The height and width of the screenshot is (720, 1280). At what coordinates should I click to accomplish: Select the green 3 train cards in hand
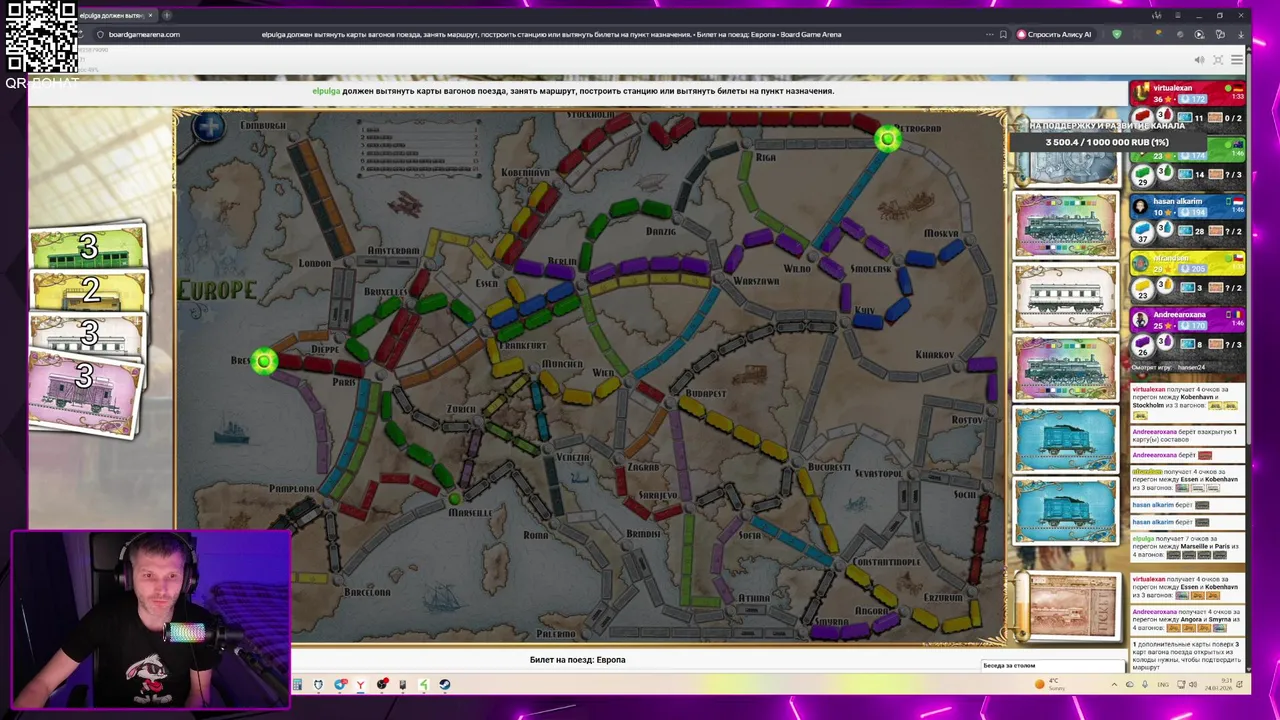[88, 247]
